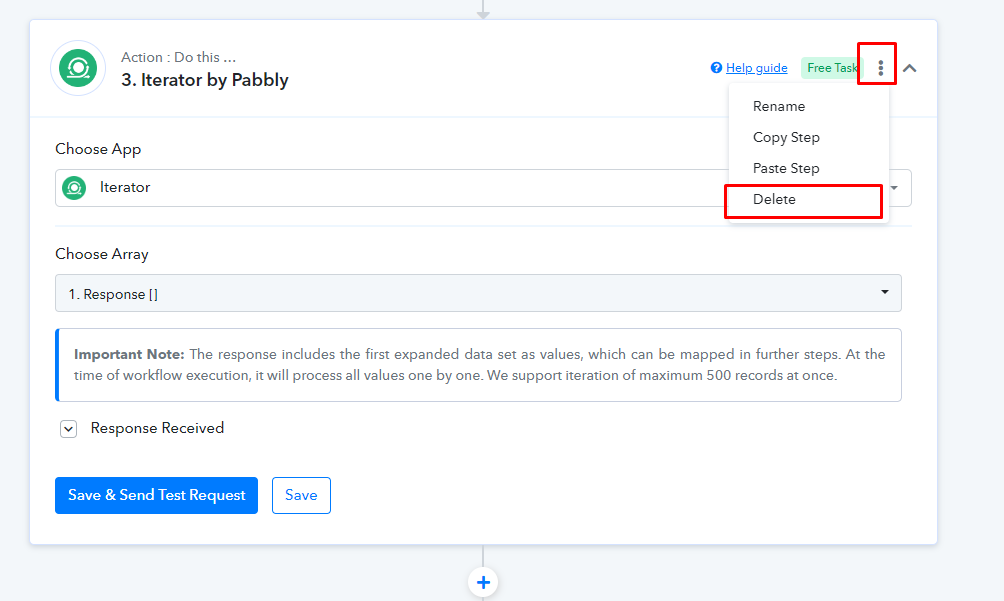Choose Paste Step in the menu
This screenshot has height=601, width=1004.
coord(786,168)
